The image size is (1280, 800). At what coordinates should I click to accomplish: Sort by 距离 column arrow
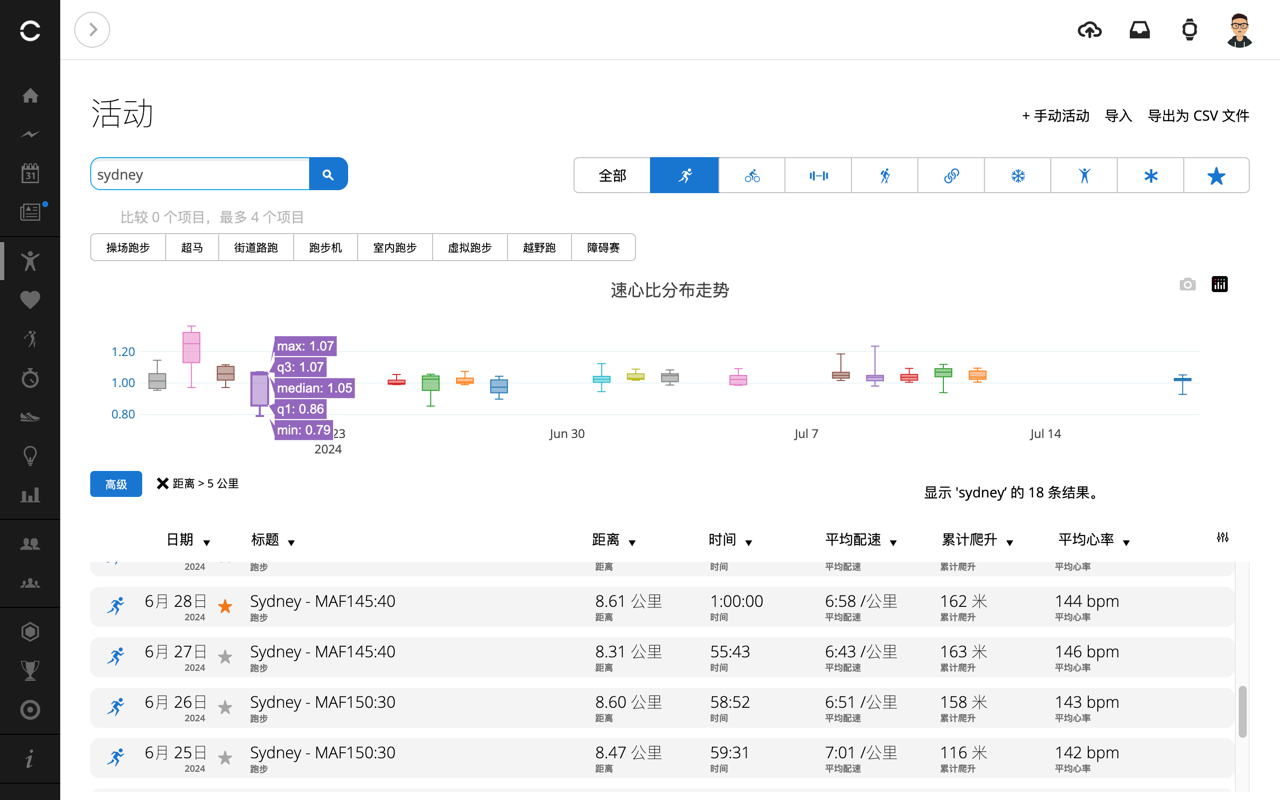(632, 542)
